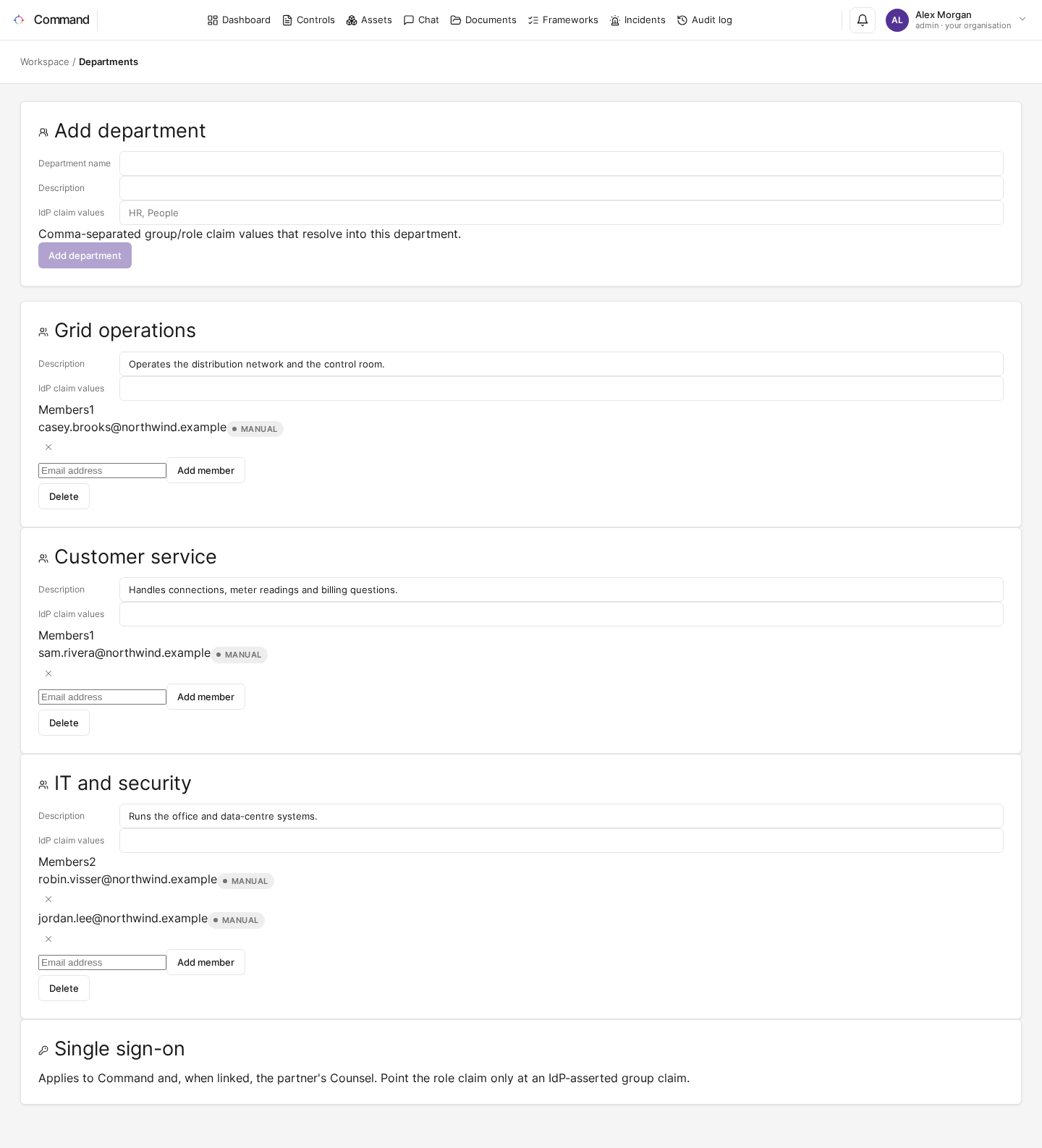
Task: Delete the IT and security department
Action: point(64,988)
